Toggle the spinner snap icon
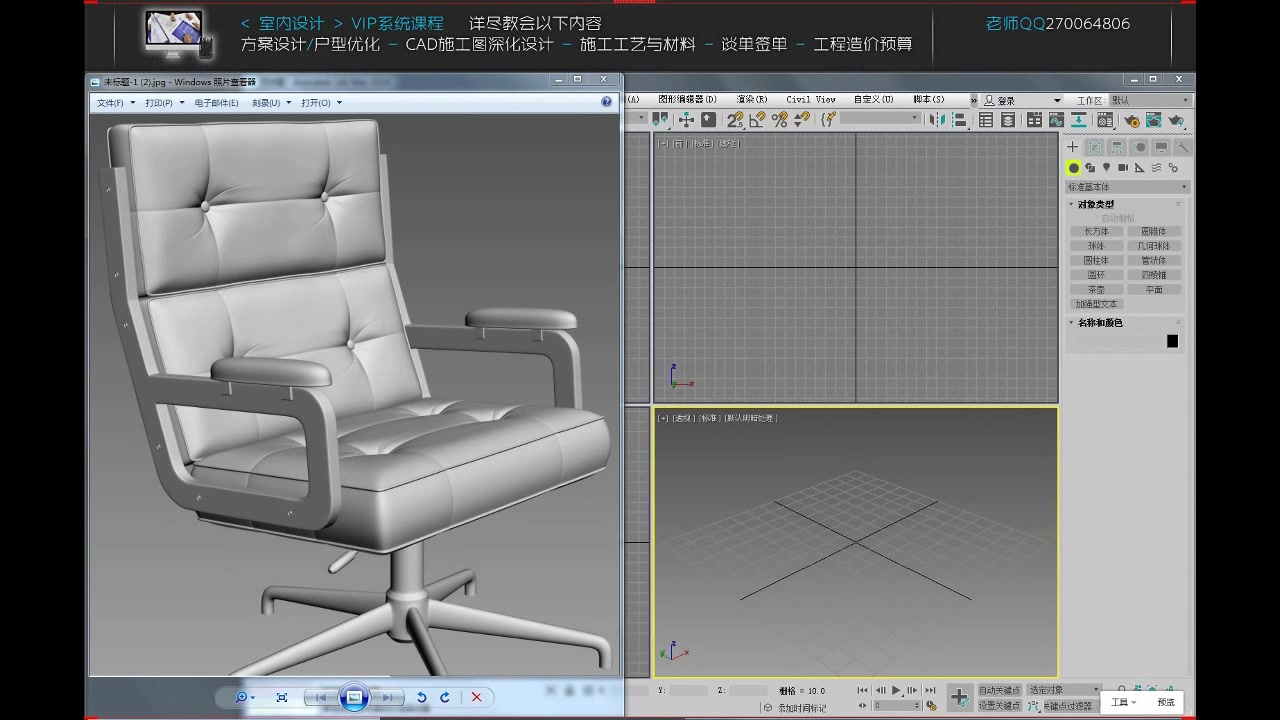 click(x=801, y=119)
